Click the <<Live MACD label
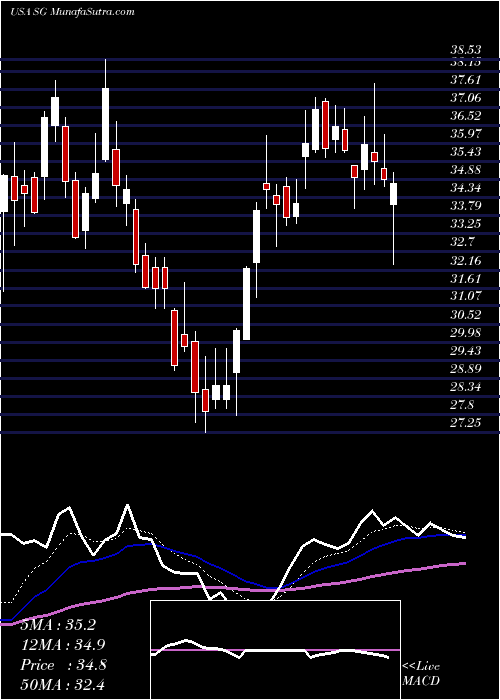The height and width of the screenshot is (700, 500). pos(421,674)
